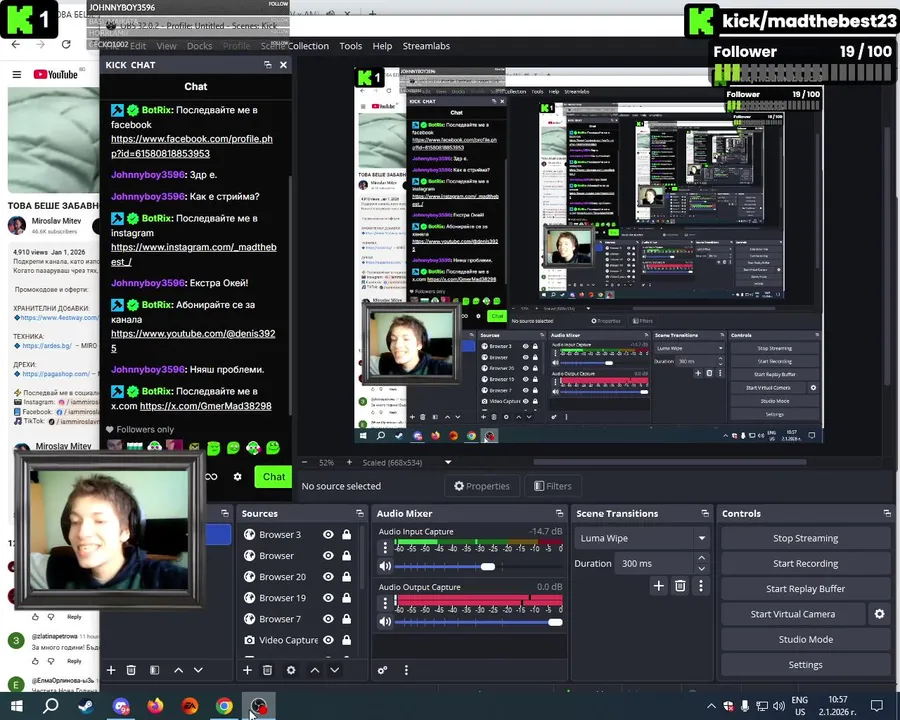Open x.com/GmerMad38298 link in chat
900x720 pixels.
click(x=205, y=406)
